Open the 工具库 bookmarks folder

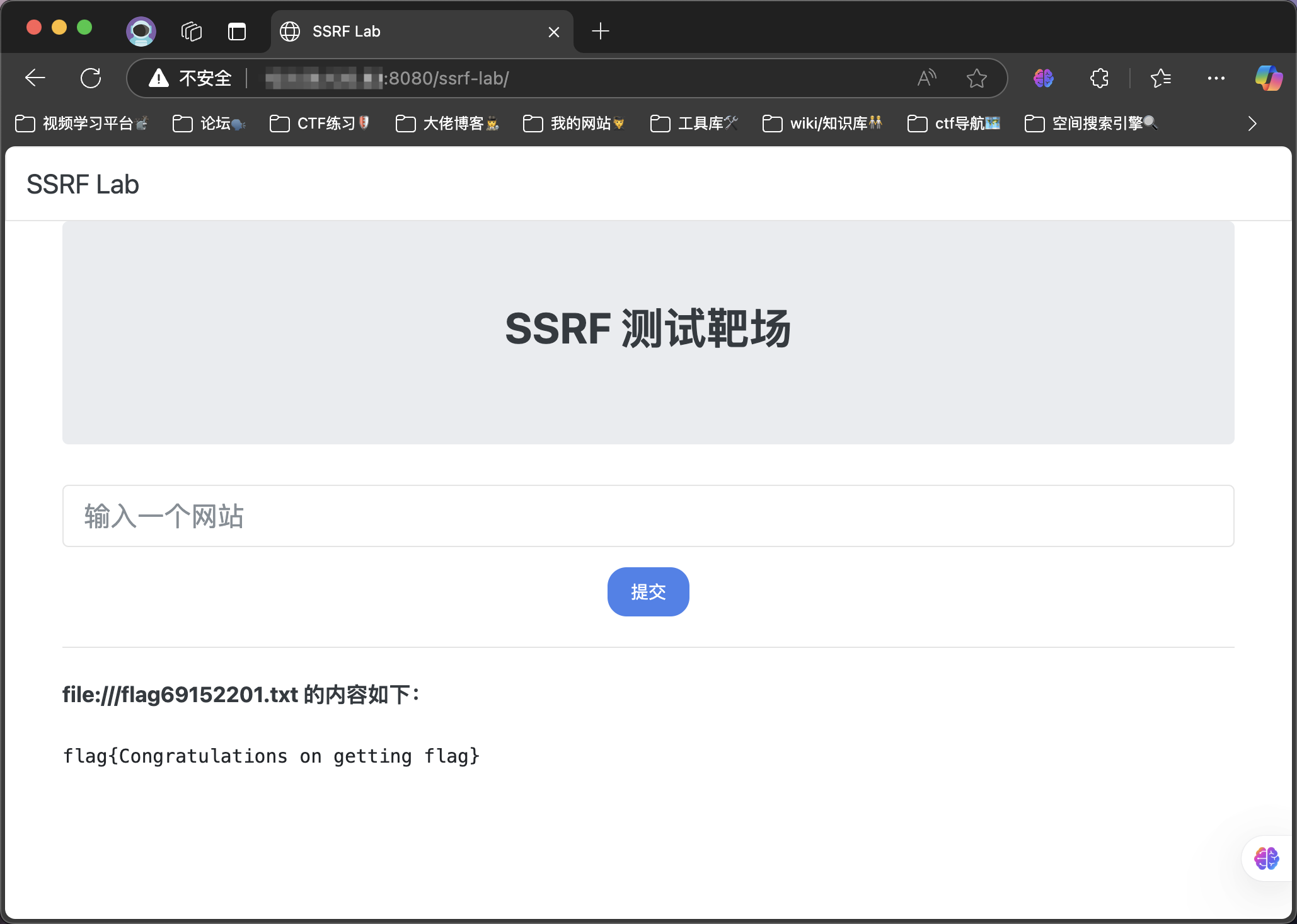694,124
